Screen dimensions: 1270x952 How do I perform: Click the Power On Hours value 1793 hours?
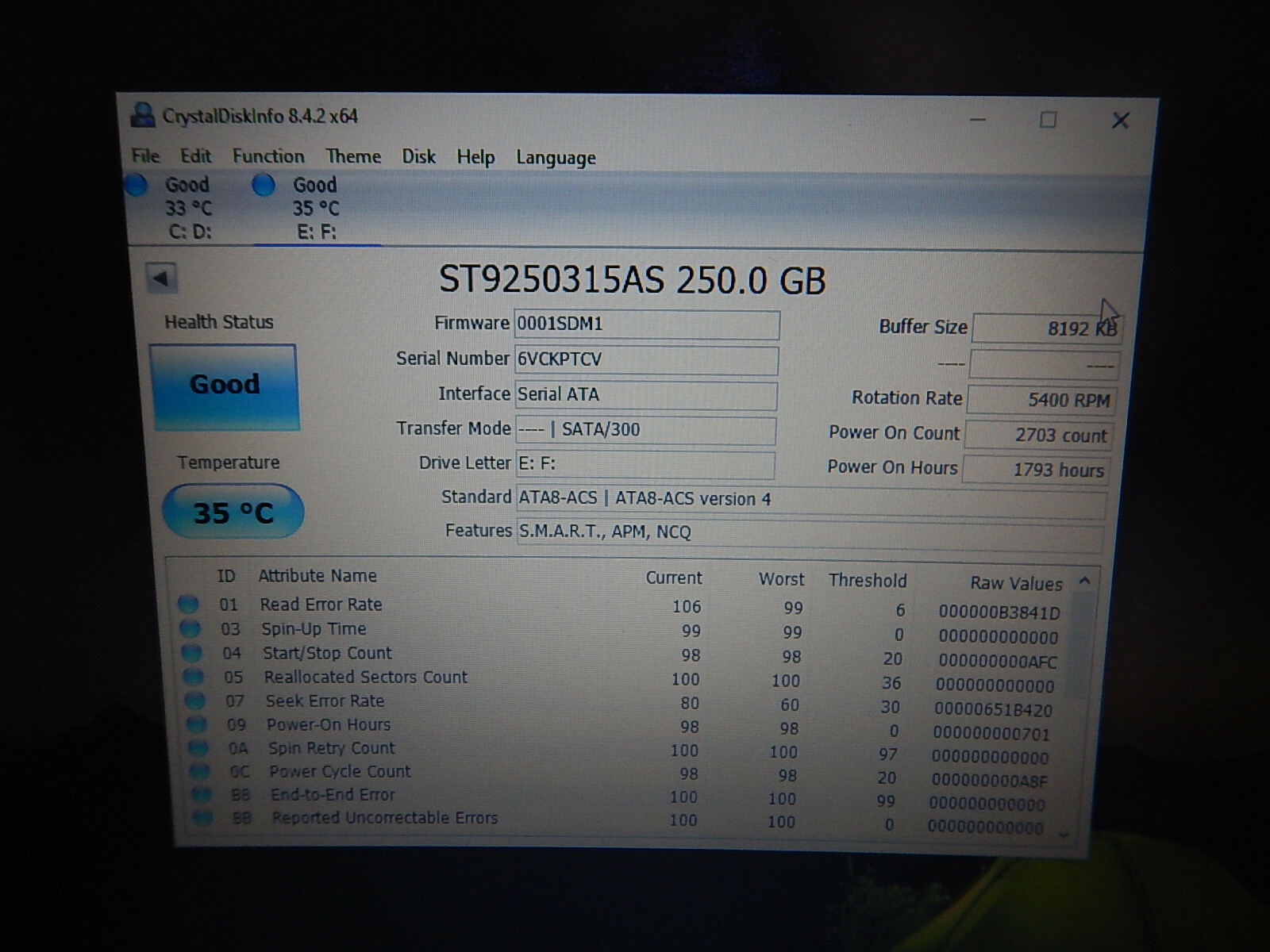(1035, 470)
